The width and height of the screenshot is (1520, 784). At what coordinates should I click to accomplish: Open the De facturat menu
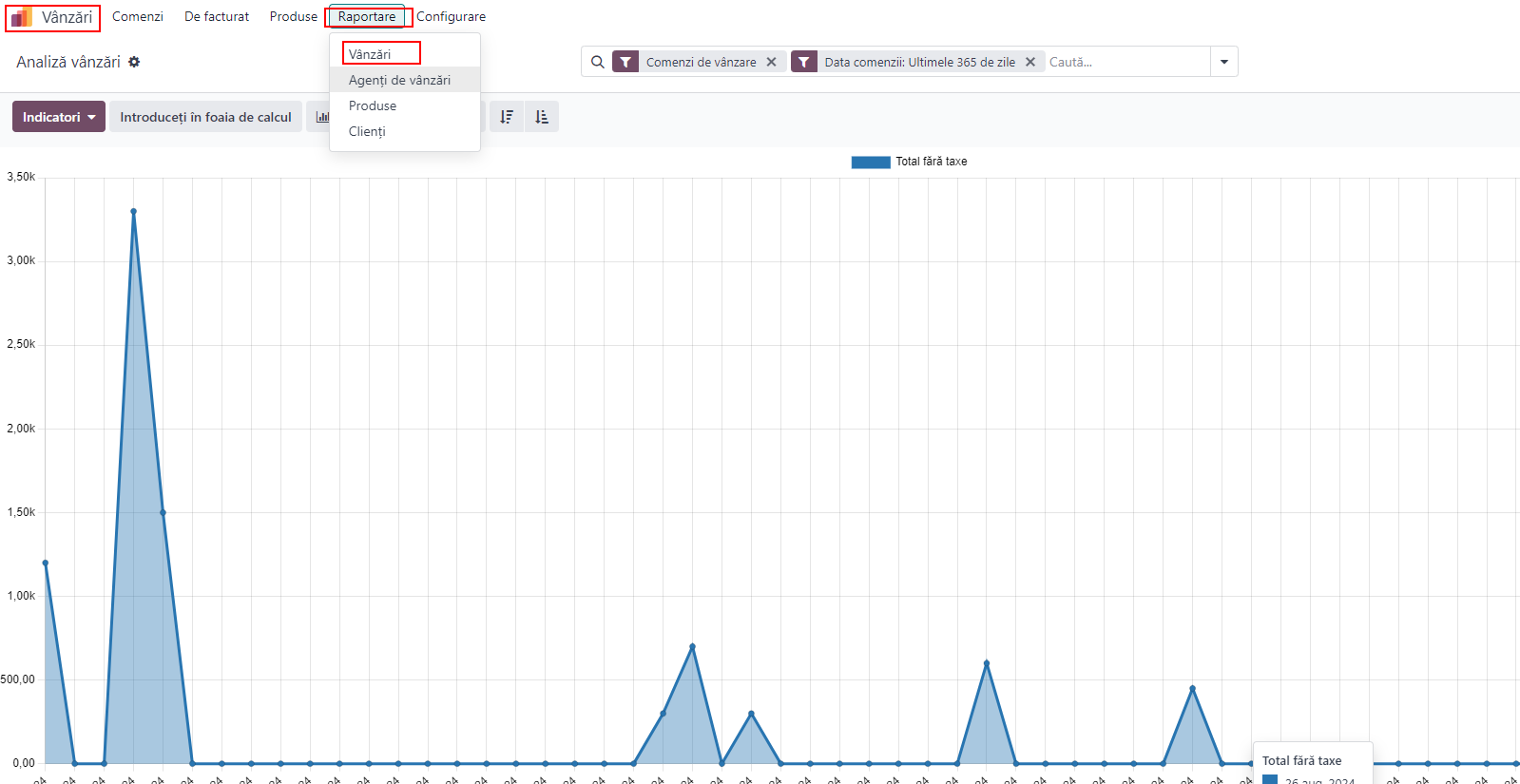pyautogui.click(x=217, y=16)
